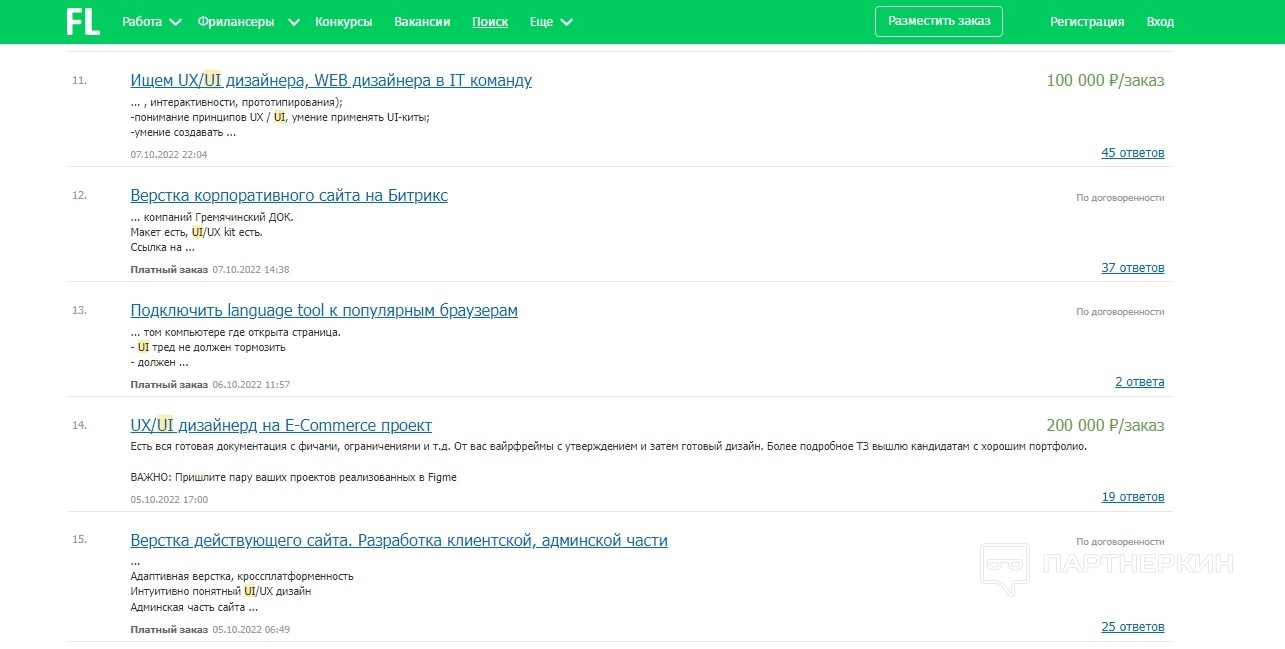Open Верстка действующего сайта project title
Viewport: 1285px width, 649px height.
coord(399,541)
